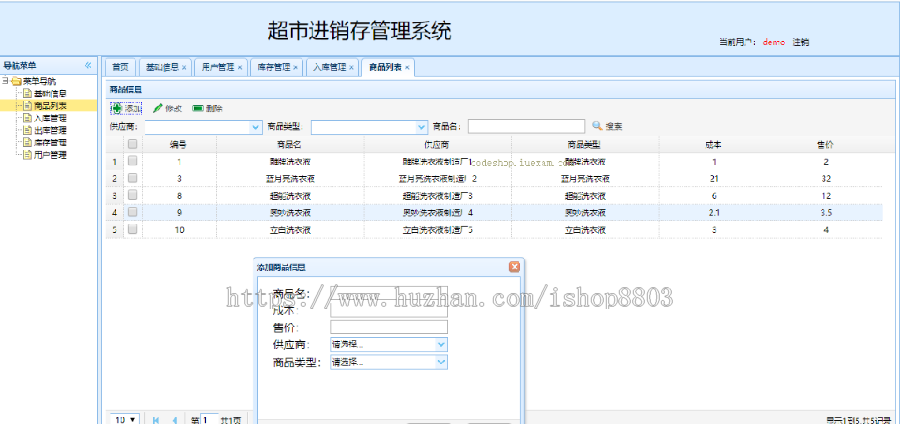Click the 超能洗衣液制造厂 supplier cell
The height and width of the screenshot is (424, 900).
[438, 195]
